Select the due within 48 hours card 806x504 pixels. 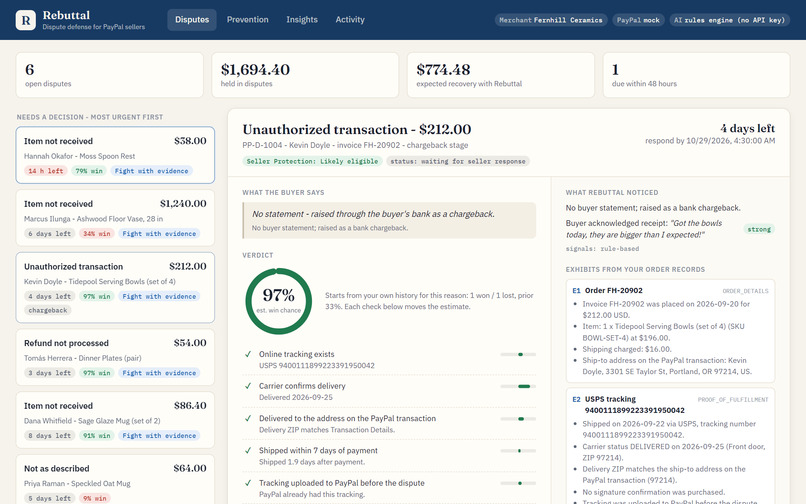click(x=696, y=75)
